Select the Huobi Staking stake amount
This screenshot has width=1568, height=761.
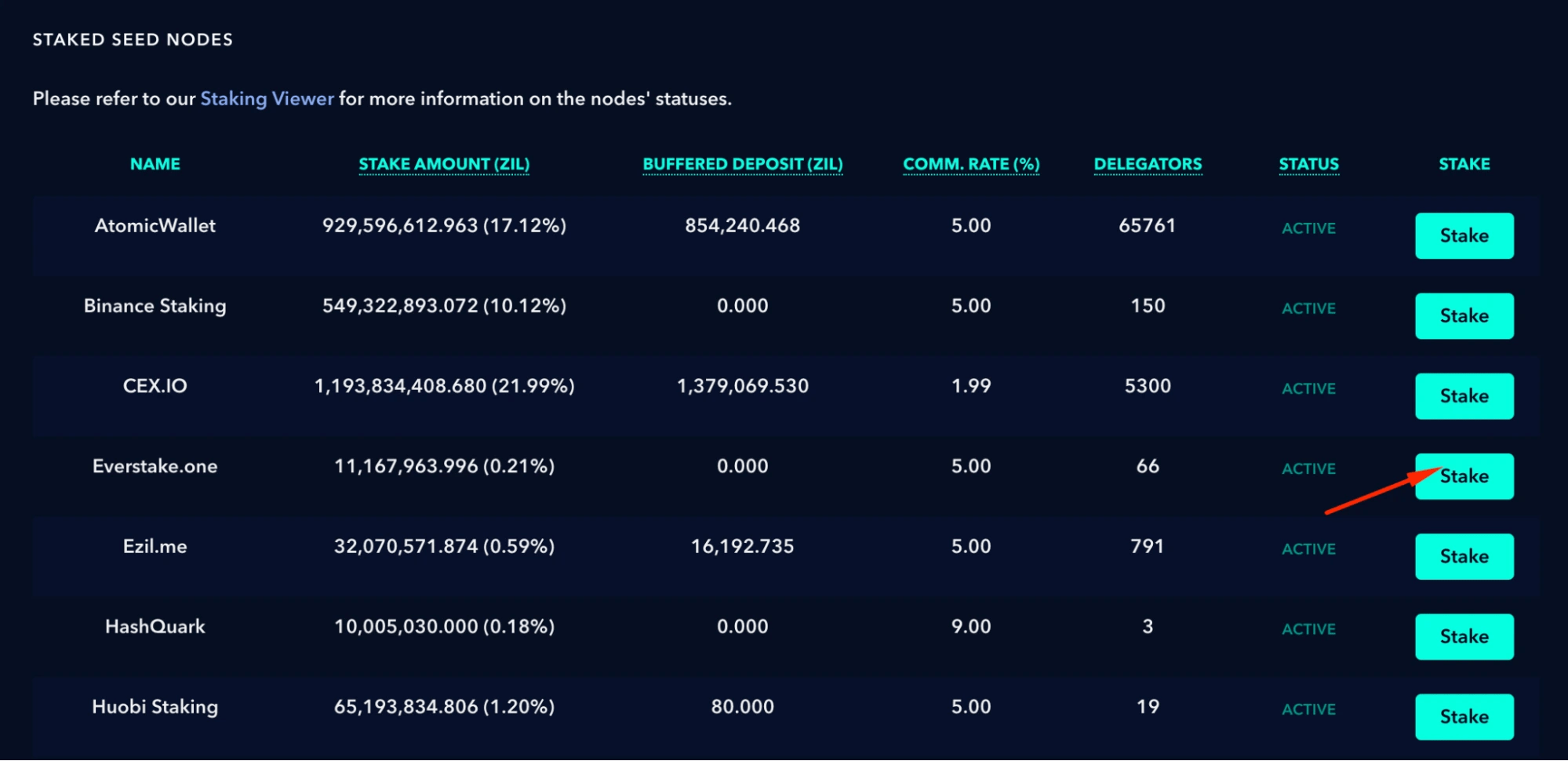point(445,706)
